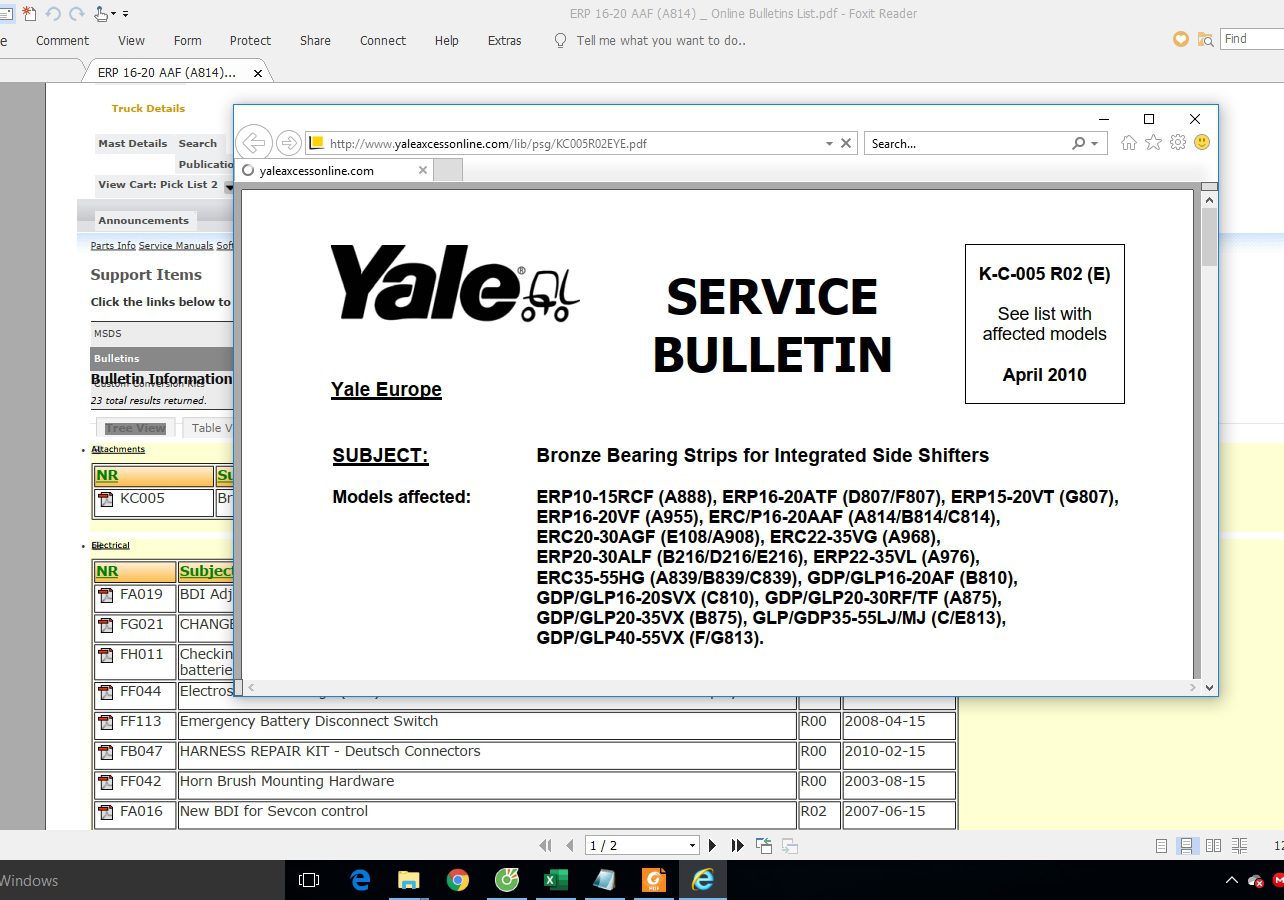Open the FA019 bulletin PDF icon
The image size is (1284, 900).
[105, 595]
